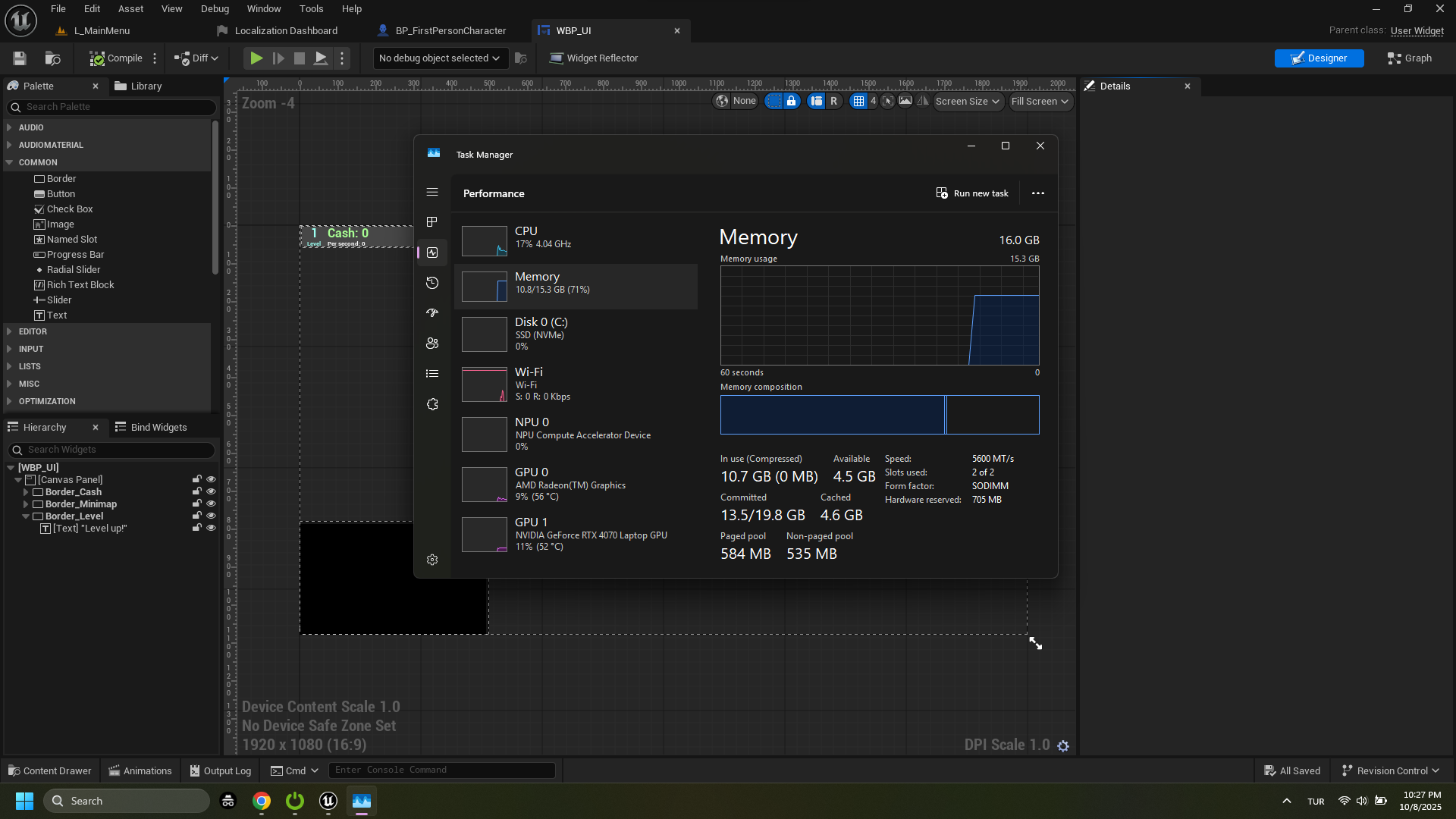Click Run new task in Task Manager
The height and width of the screenshot is (819, 1456).
click(972, 193)
